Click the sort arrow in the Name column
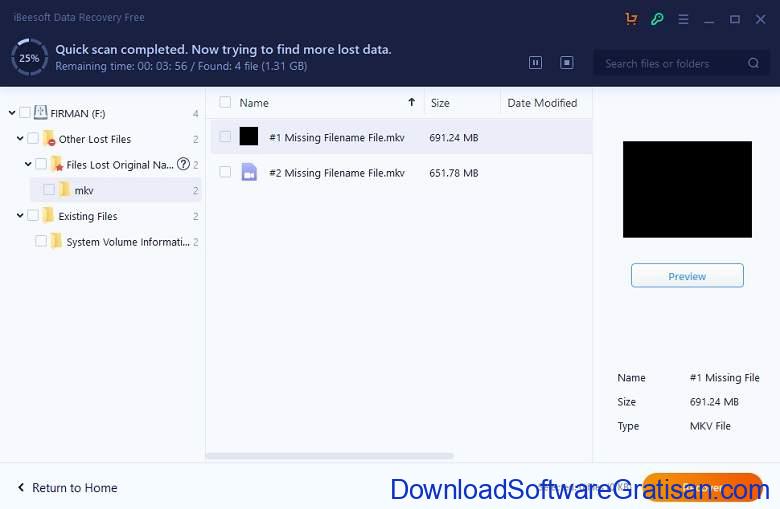Image resolution: width=780 pixels, height=509 pixels. [x=411, y=102]
